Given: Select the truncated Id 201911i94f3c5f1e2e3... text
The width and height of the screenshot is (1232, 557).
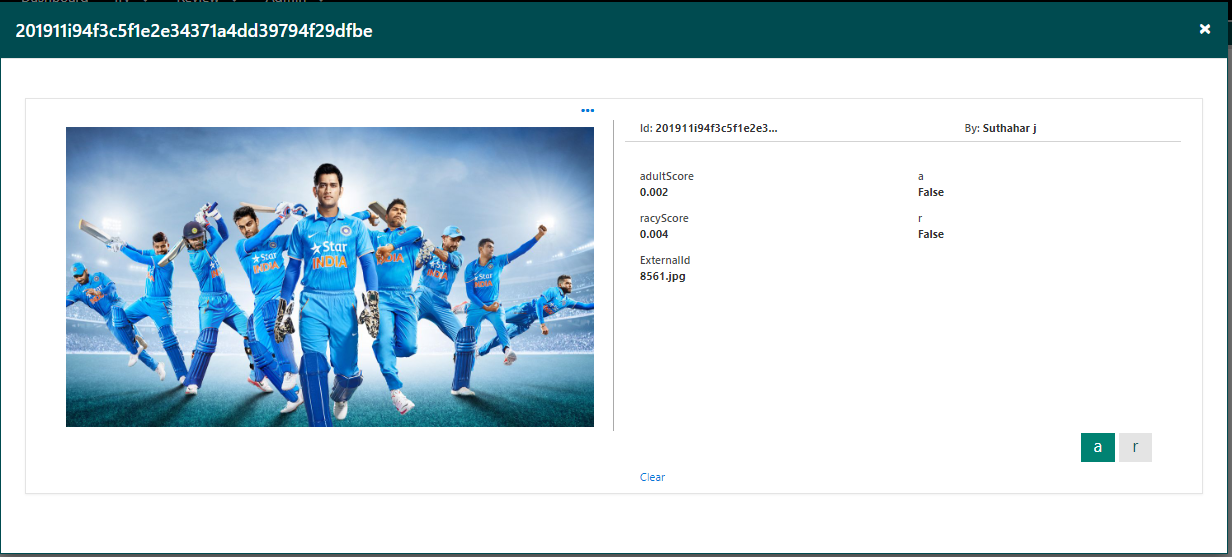Looking at the screenshot, I should tap(716, 128).
